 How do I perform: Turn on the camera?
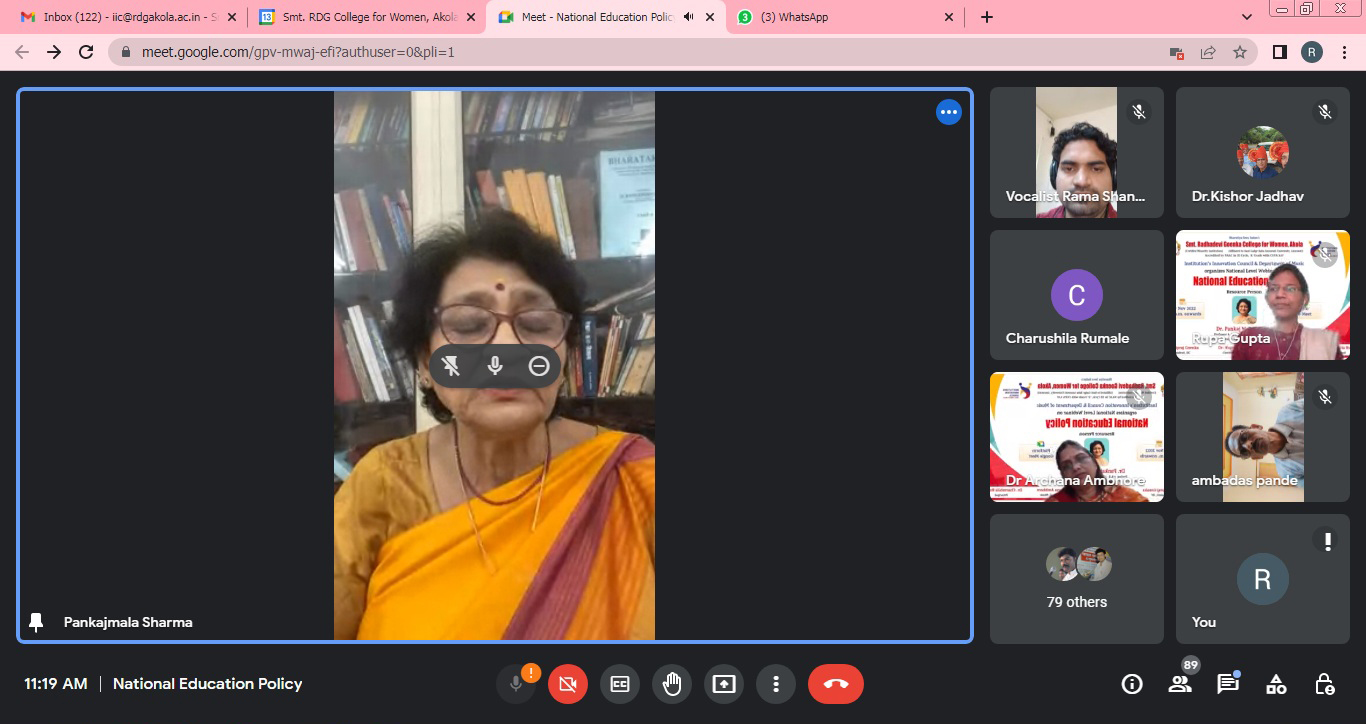568,684
